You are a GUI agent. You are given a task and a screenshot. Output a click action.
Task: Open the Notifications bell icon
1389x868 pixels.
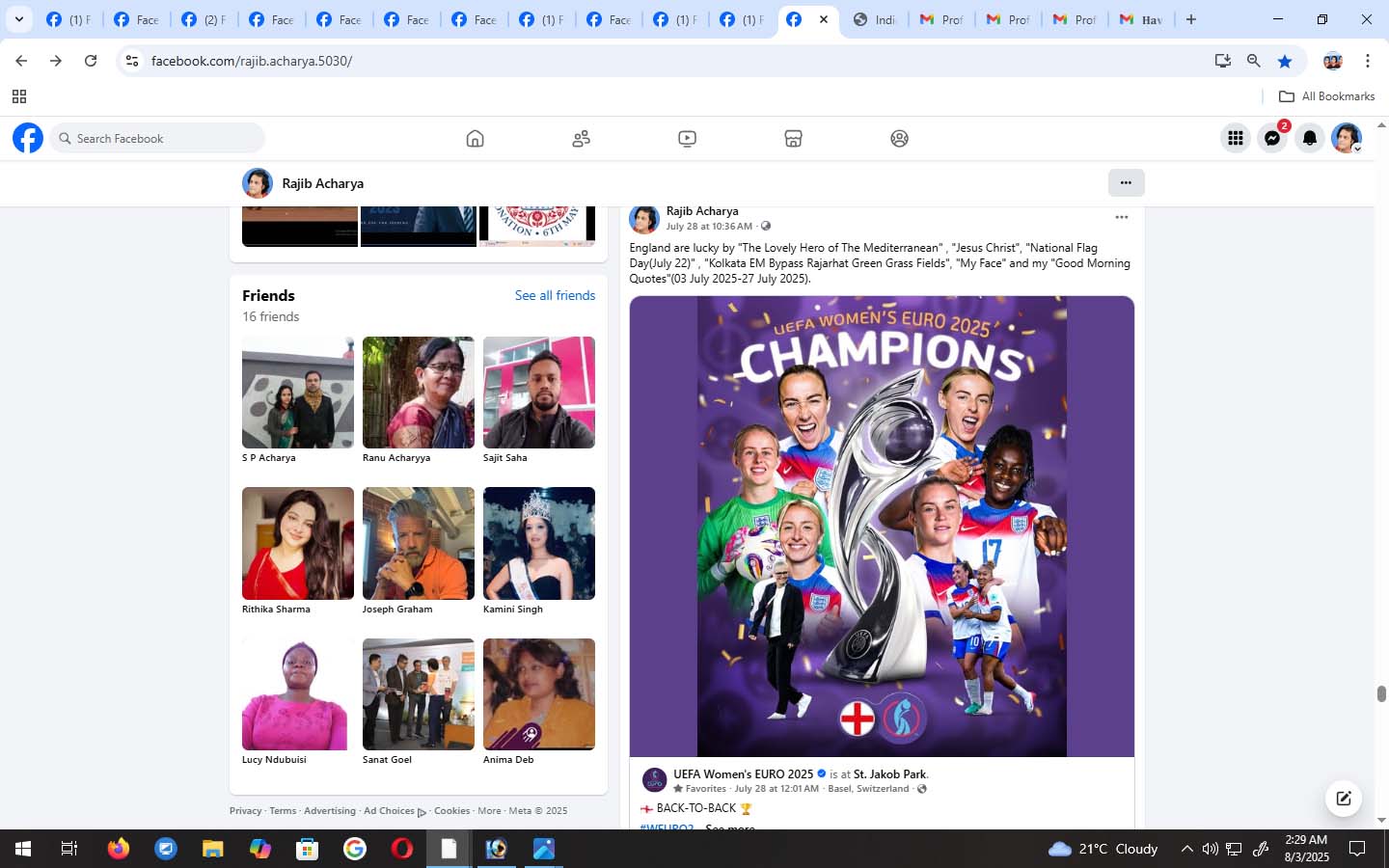[1309, 138]
